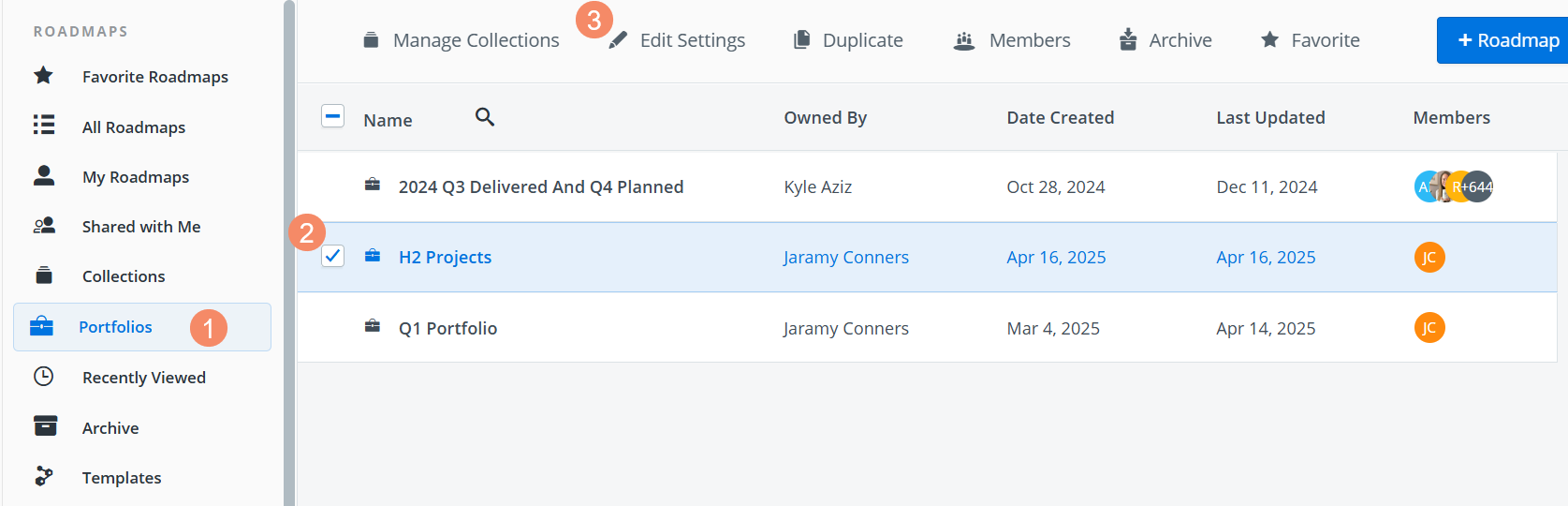
Task: Click the +644 members avatar group
Action: [1476, 187]
